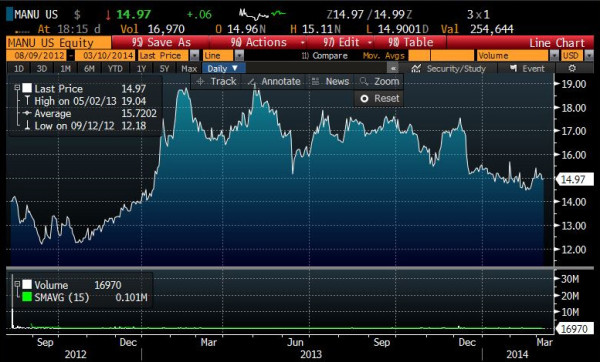Select the Max range tab
The image size is (600, 362).
[x=189, y=69]
